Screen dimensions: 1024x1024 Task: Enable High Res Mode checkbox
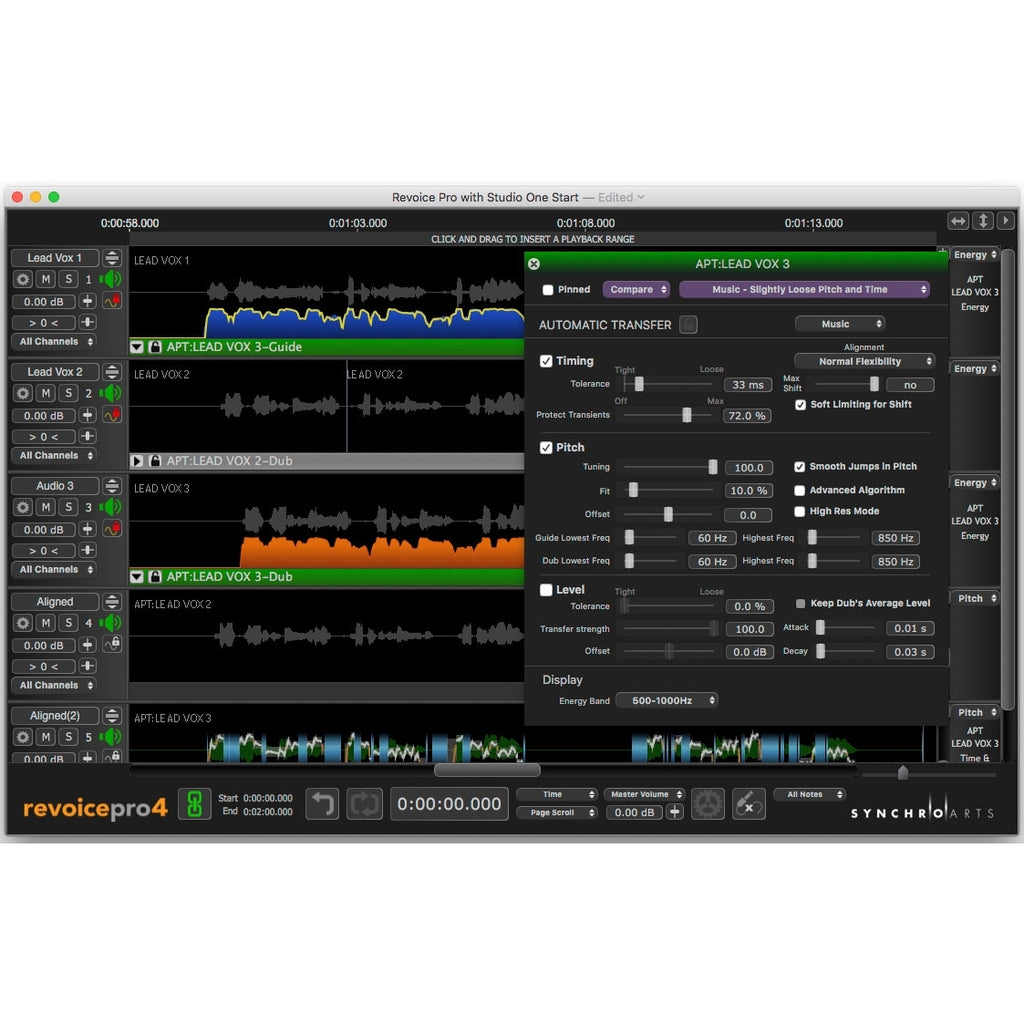pyautogui.click(x=799, y=511)
